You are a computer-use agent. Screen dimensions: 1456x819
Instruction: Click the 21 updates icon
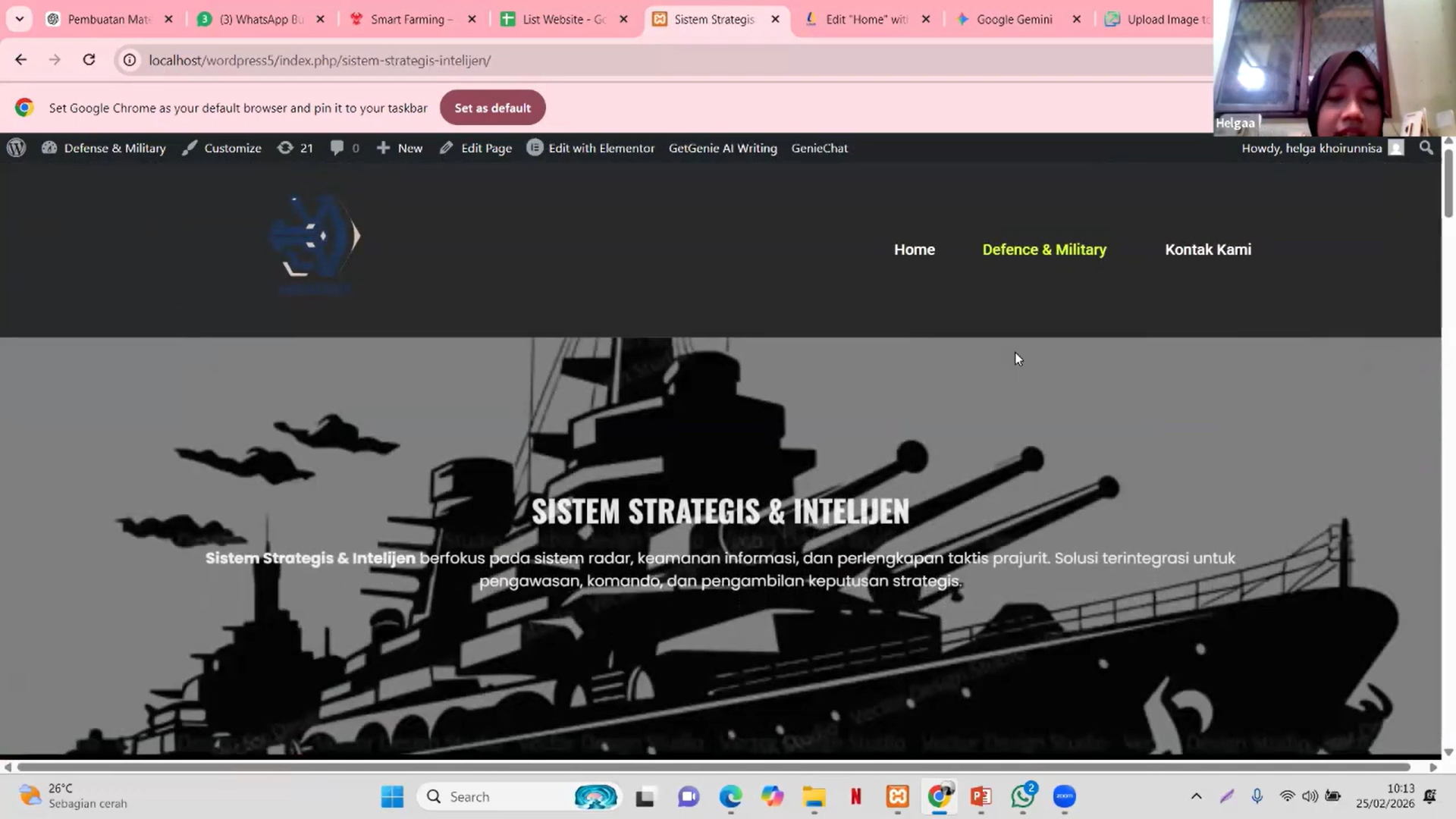click(x=295, y=148)
